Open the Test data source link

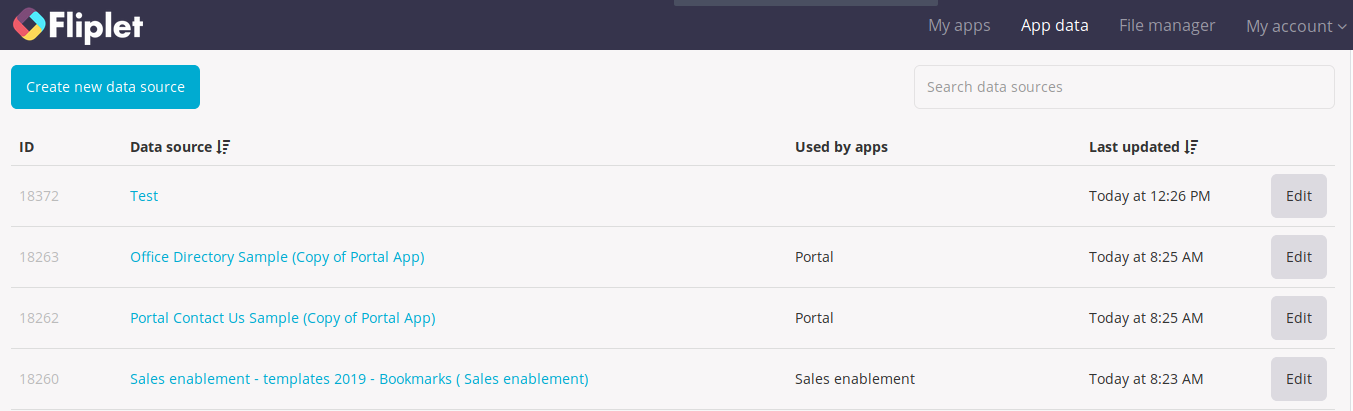point(144,196)
